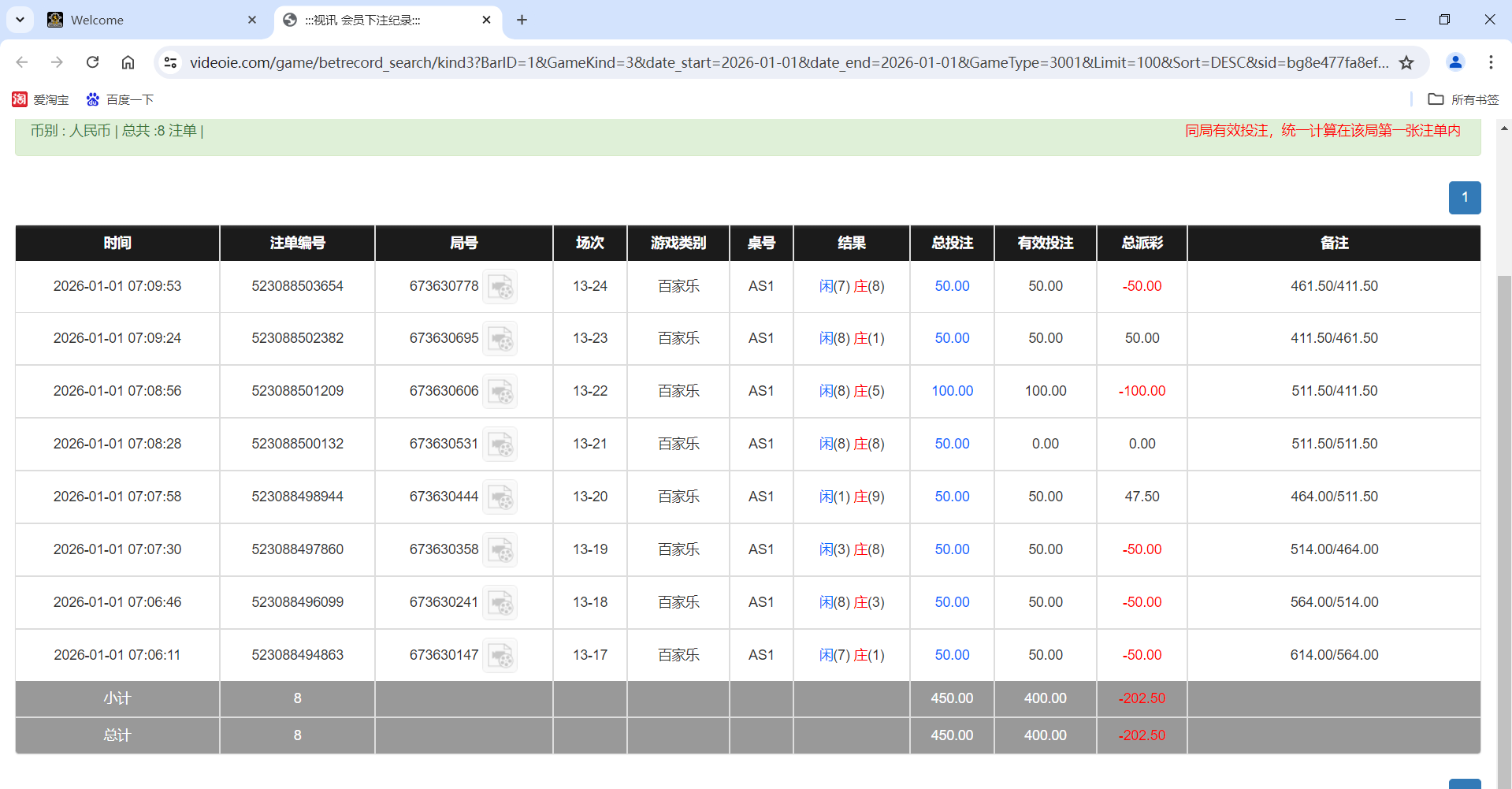Open the 百度一下 bookmark
This screenshot has height=789, width=1512.
pyautogui.click(x=120, y=99)
